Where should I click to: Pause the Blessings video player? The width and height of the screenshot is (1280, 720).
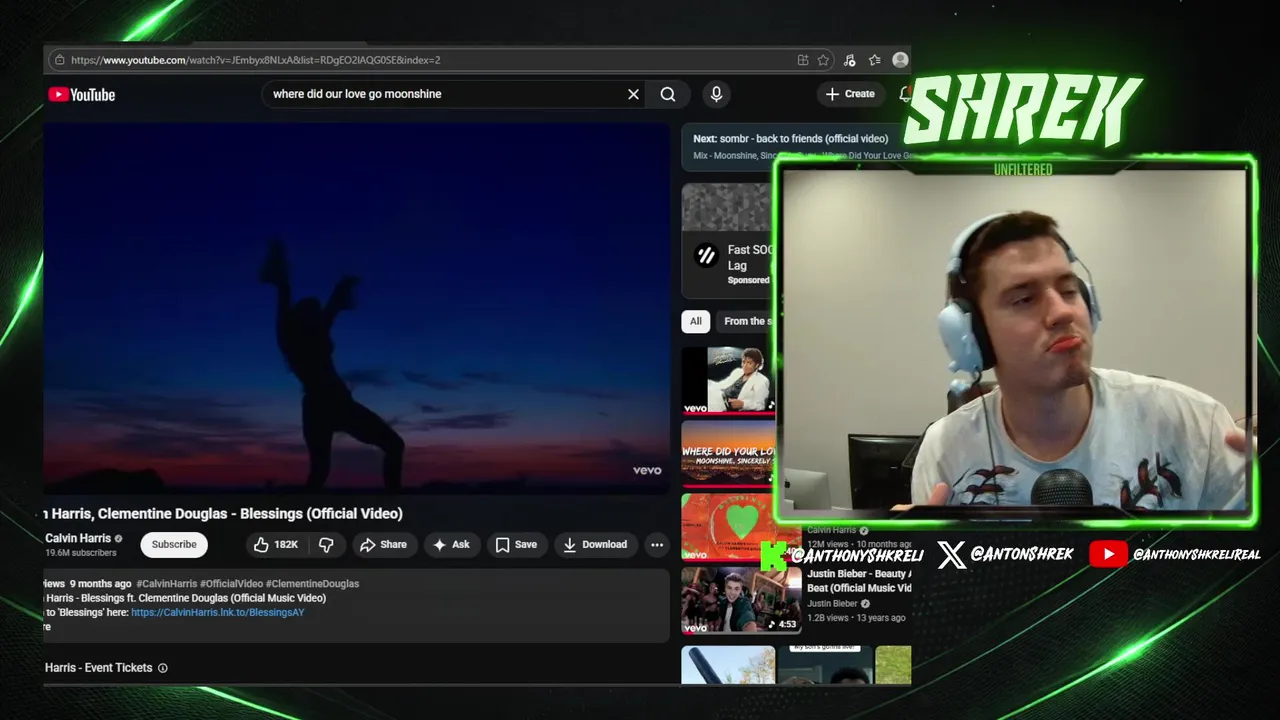[x=356, y=307]
